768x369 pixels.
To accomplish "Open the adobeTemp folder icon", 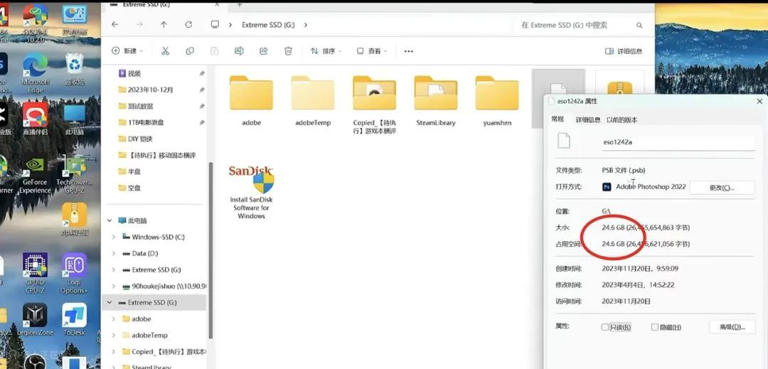I will [x=313, y=93].
